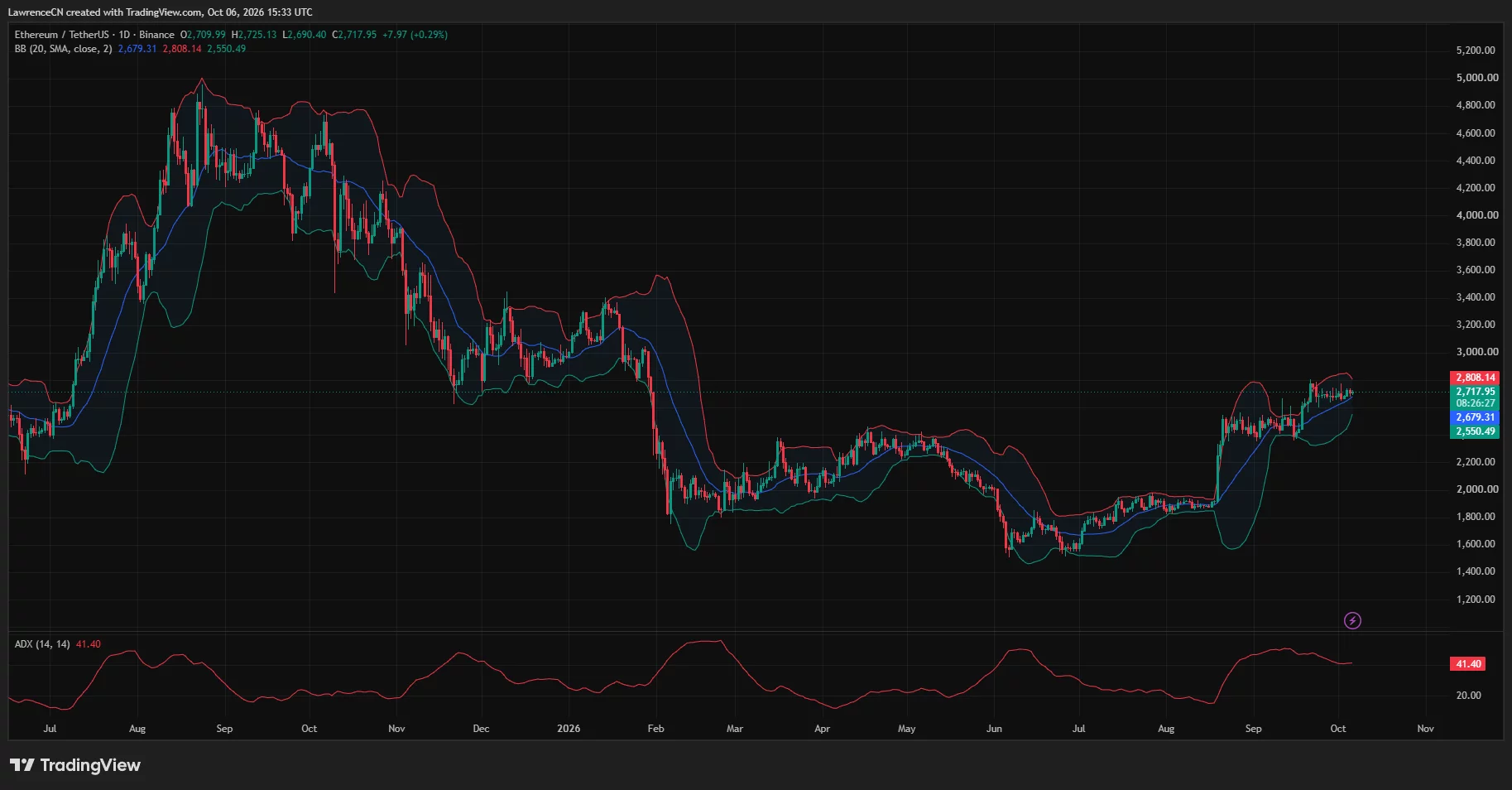Click the 3,000.00 price scale label

click(1477, 352)
